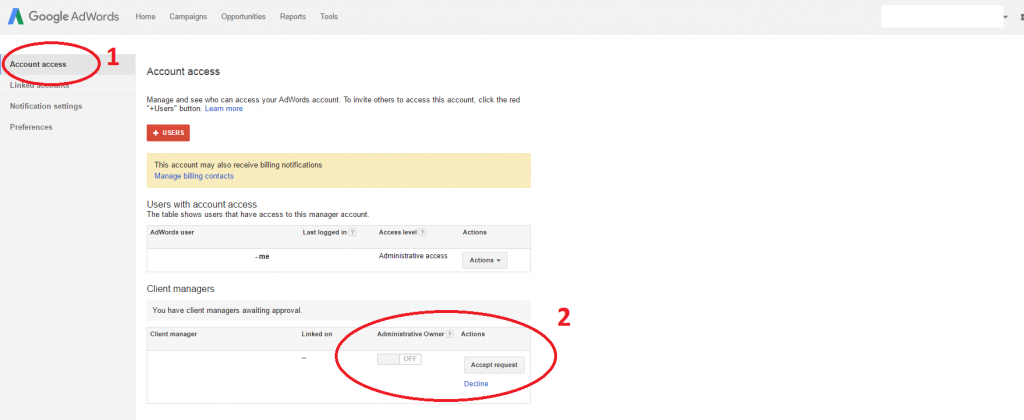The image size is (1024, 420).
Task: Open the Opportunities tab
Action: [x=243, y=17]
